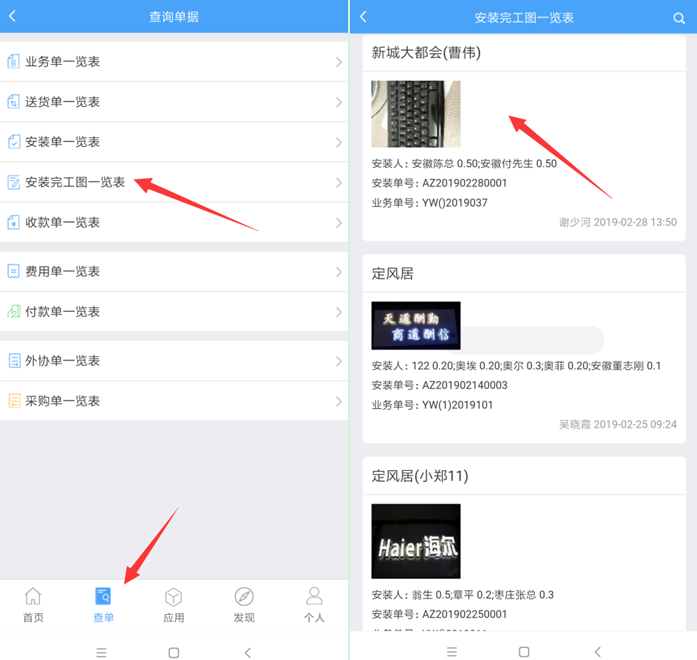Expand 采购单一览表 chevron arrow

point(338,401)
